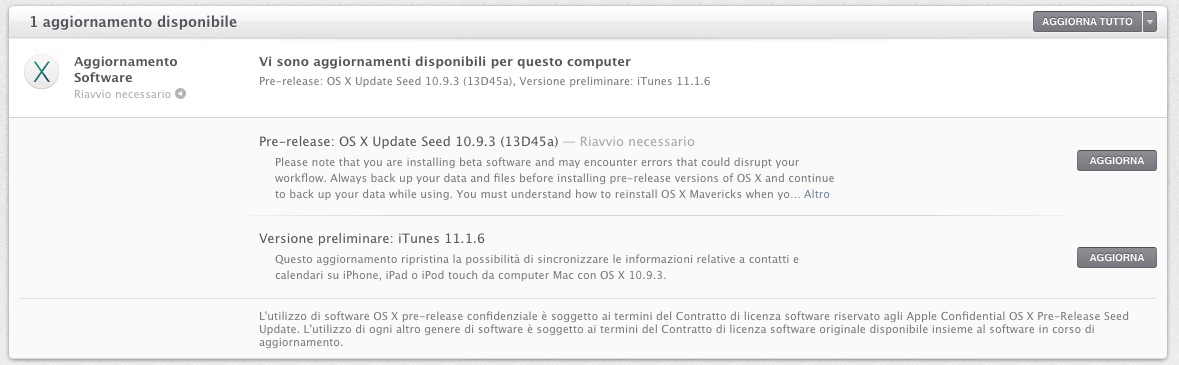Click the beta software warning paragraph
Screen dimensions: 1179x365
point(554,178)
